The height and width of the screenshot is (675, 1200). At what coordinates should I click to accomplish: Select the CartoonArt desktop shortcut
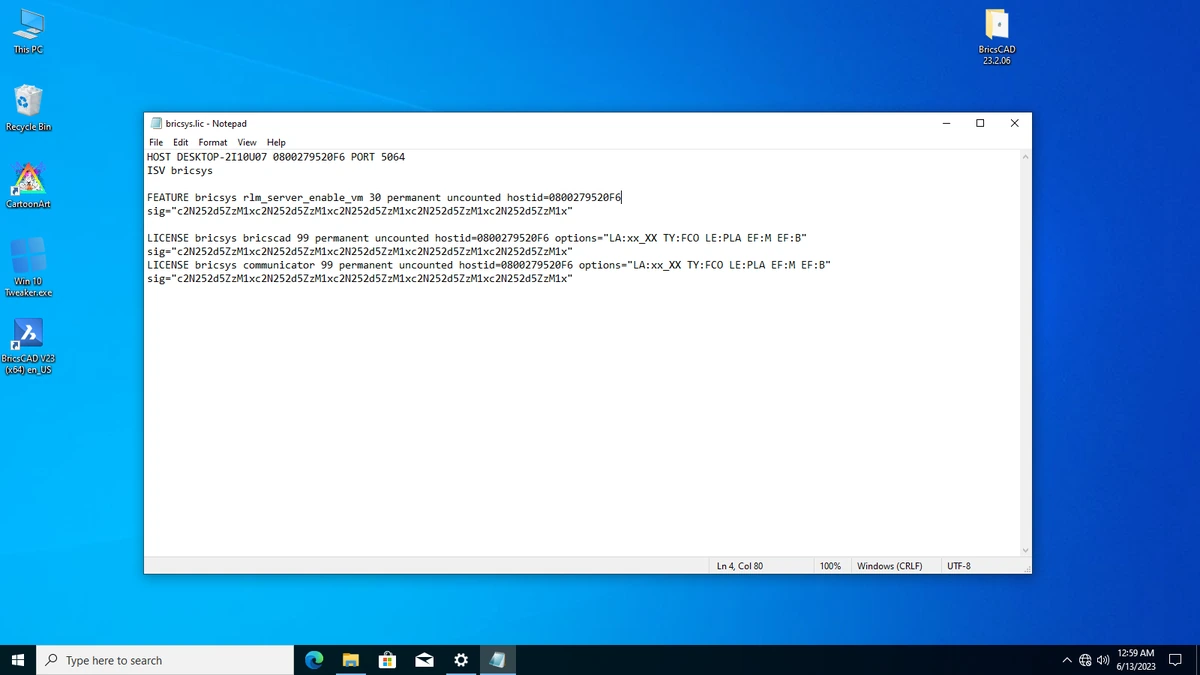28,185
